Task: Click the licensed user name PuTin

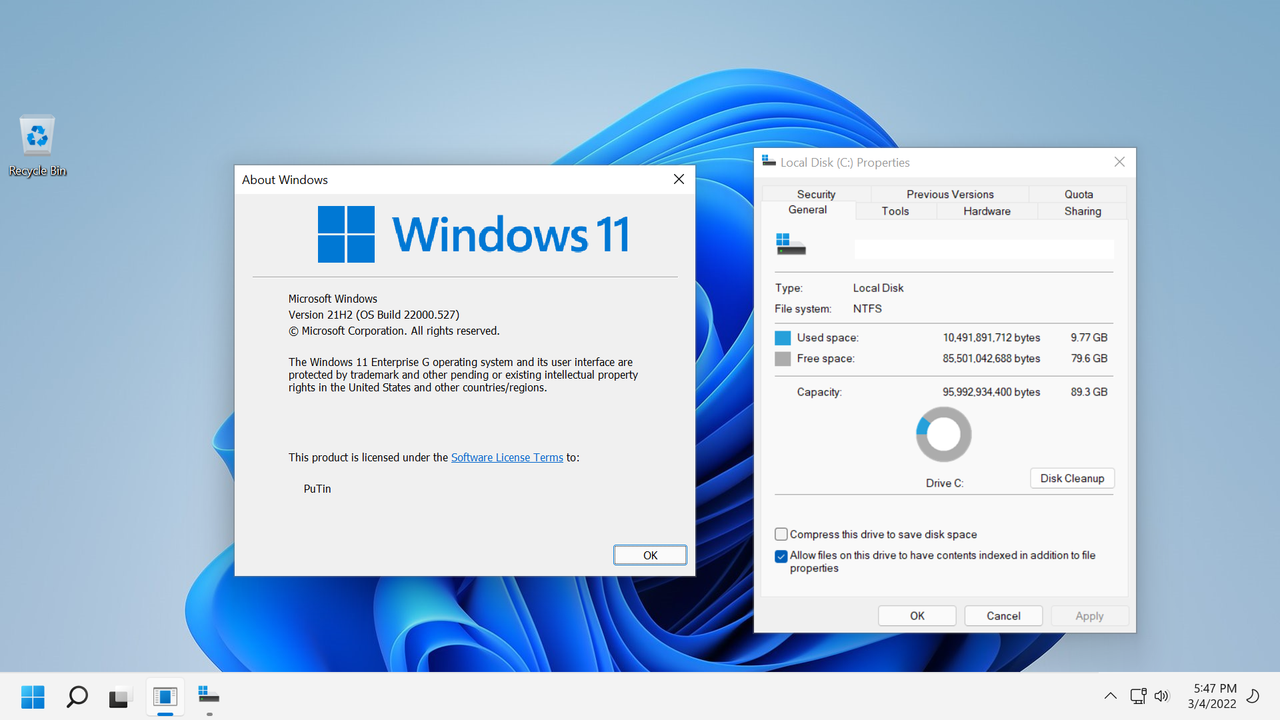Action: pos(317,489)
